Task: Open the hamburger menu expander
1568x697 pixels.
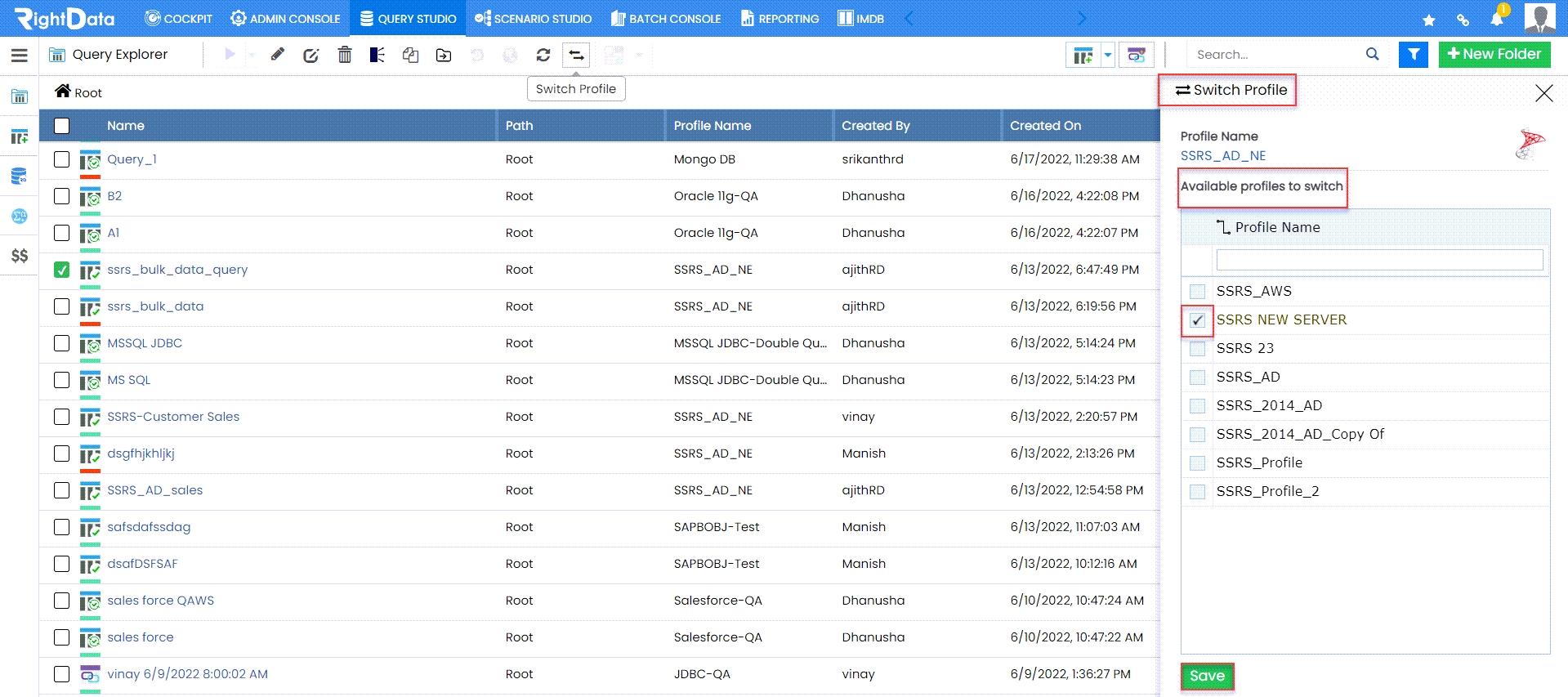Action: pos(19,56)
